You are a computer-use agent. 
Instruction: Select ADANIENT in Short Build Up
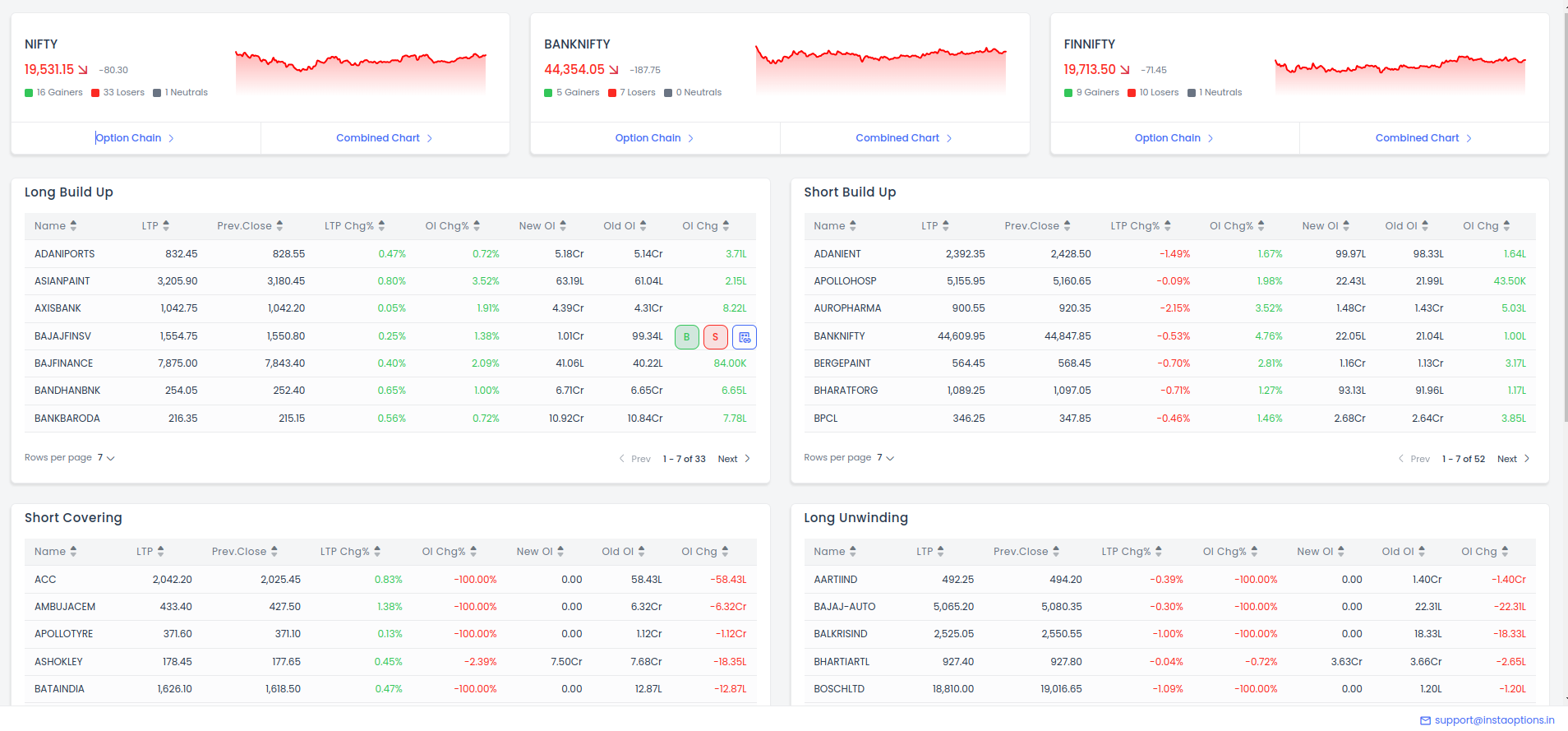[837, 254]
